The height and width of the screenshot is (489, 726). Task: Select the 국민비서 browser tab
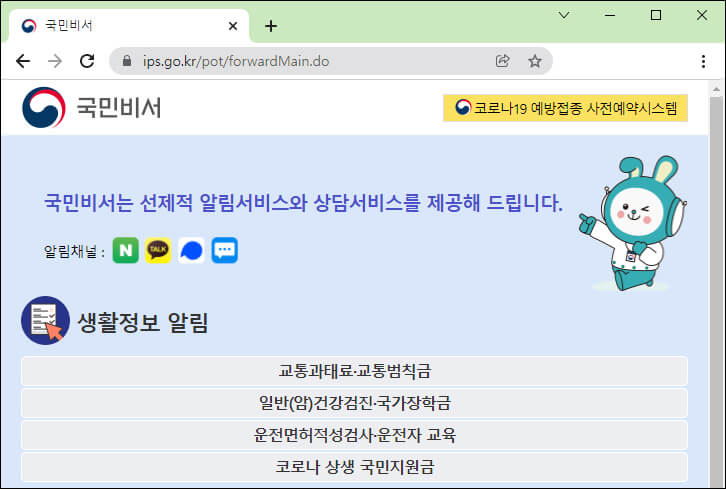click(x=127, y=25)
